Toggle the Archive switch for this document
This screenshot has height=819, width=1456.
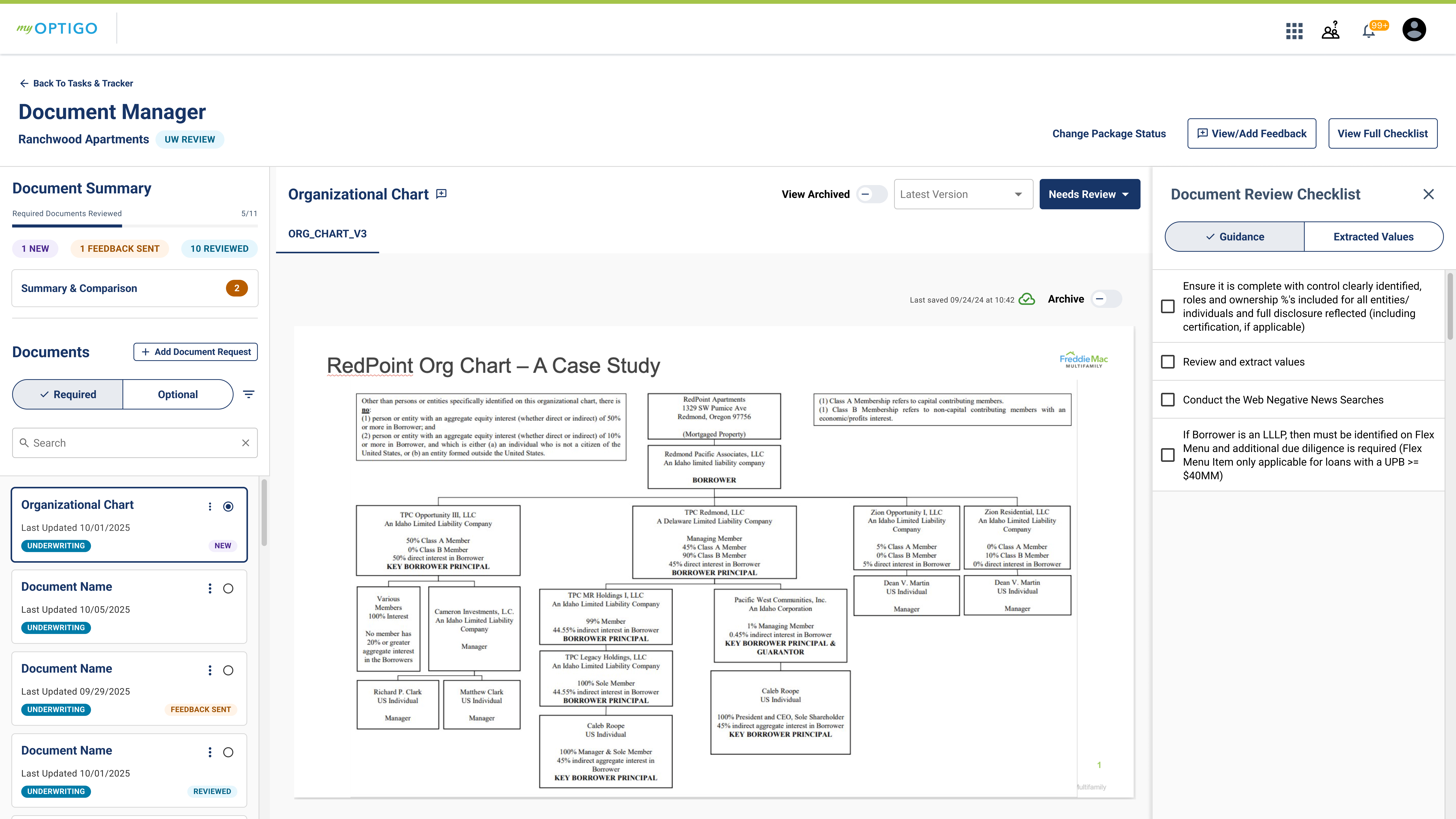[x=1106, y=299]
